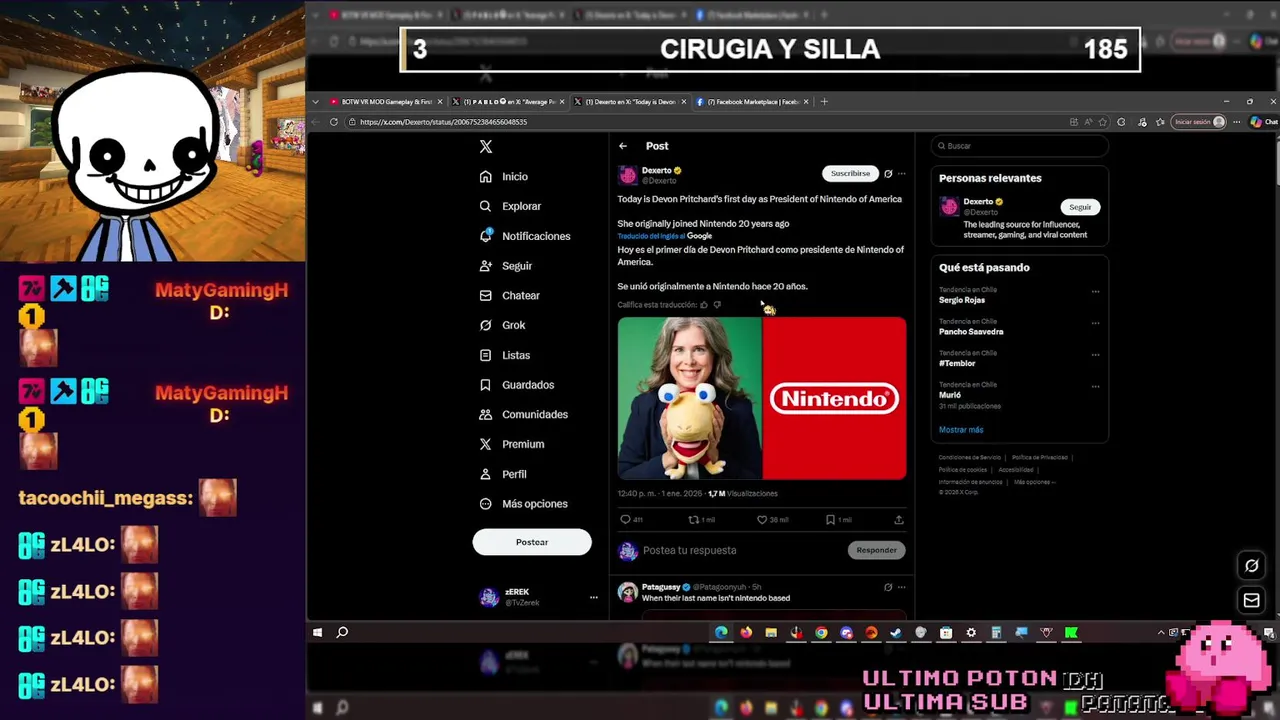Open three-dots menu on Patagussy reply
1280x720 pixels.
point(901,587)
